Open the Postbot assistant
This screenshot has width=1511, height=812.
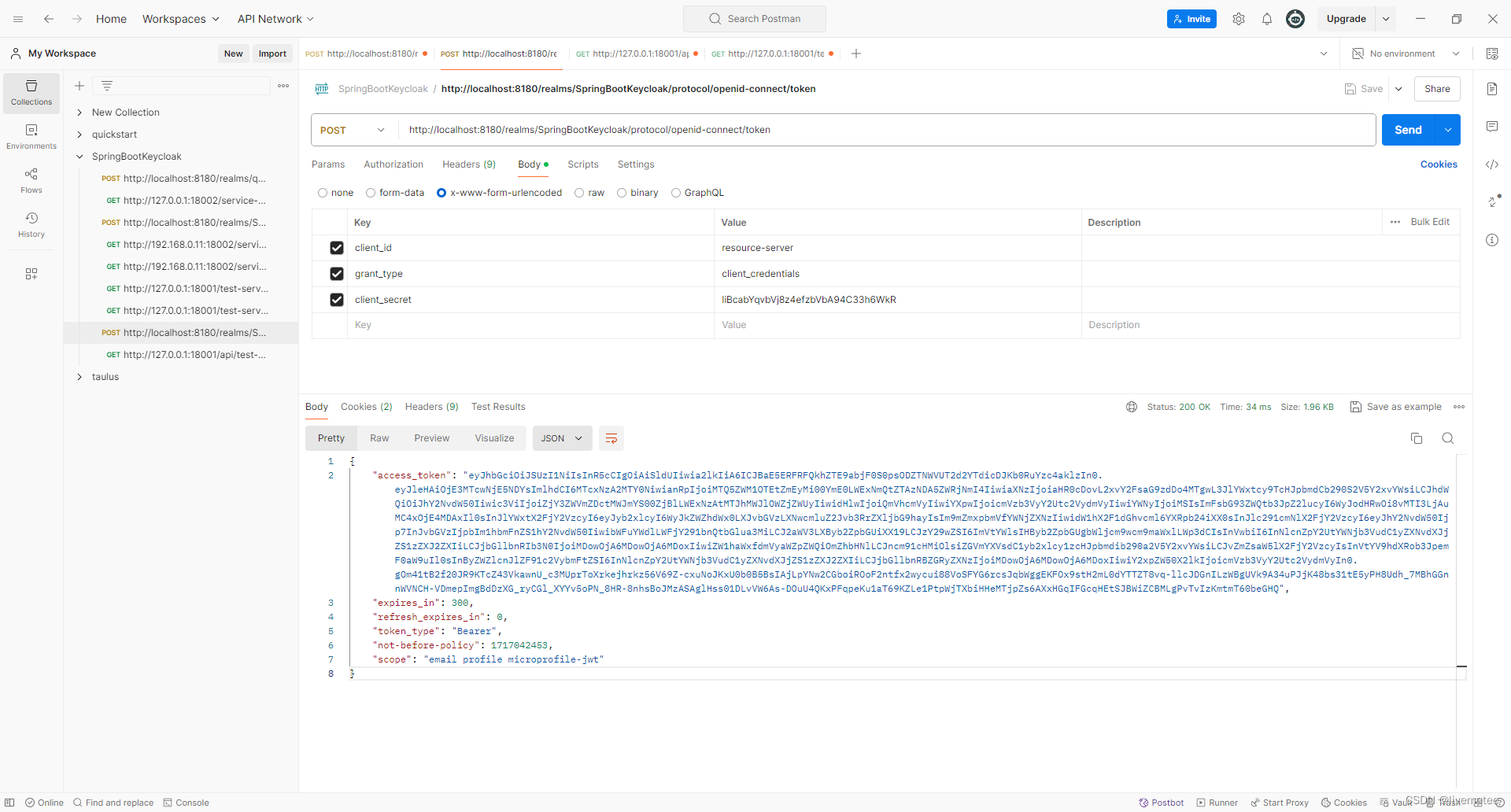1161,803
